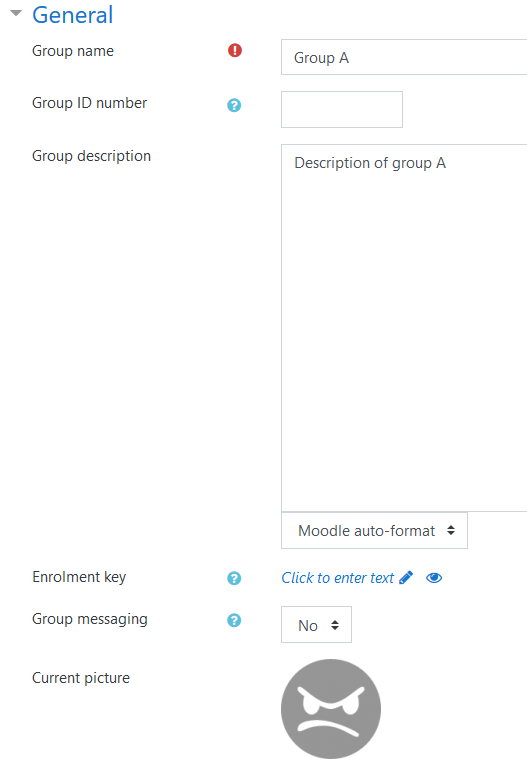527x776 pixels.
Task: Collapse the General section triangle
Action: [16, 13]
